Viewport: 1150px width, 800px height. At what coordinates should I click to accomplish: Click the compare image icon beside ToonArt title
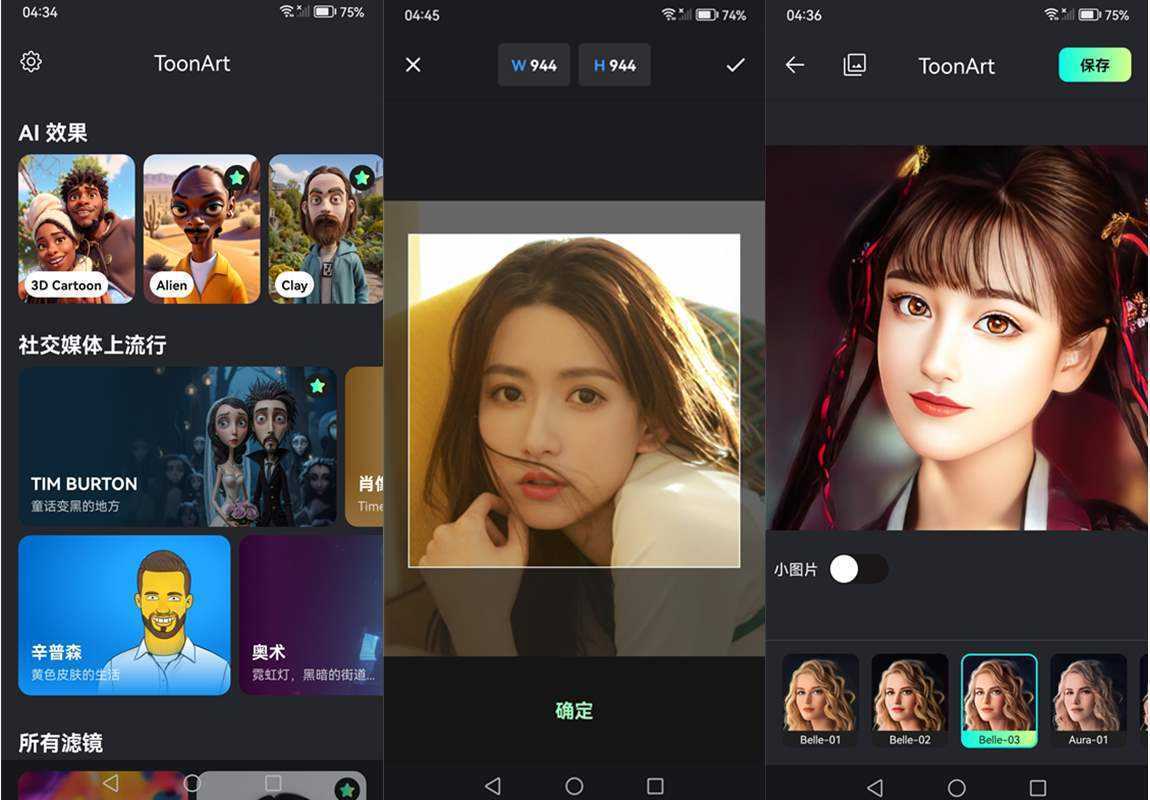pyautogui.click(x=855, y=65)
